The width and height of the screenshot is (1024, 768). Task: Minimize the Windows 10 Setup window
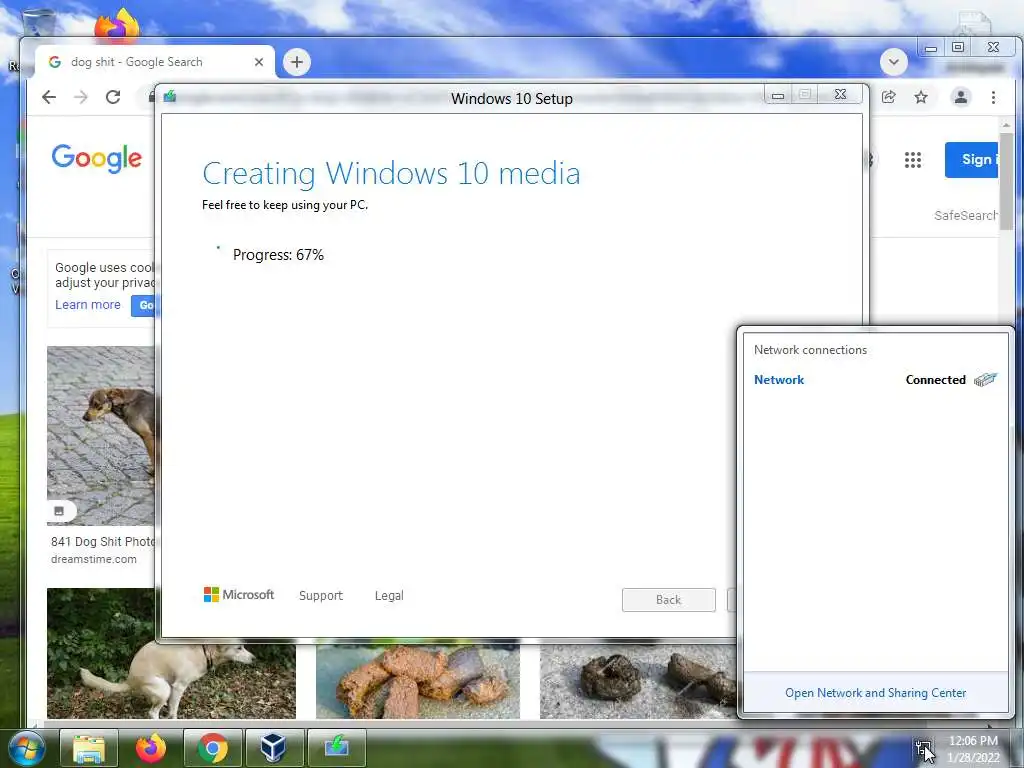(x=778, y=95)
